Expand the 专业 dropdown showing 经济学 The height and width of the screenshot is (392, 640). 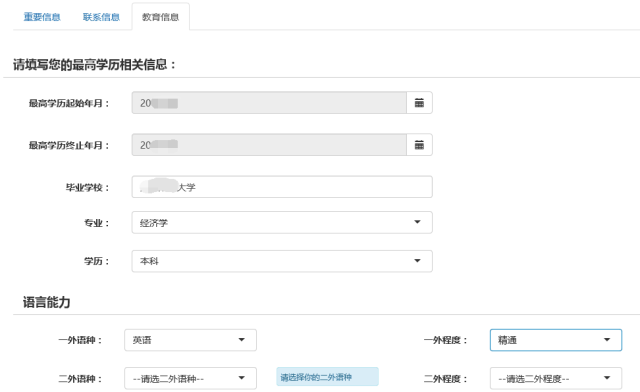pos(282,223)
